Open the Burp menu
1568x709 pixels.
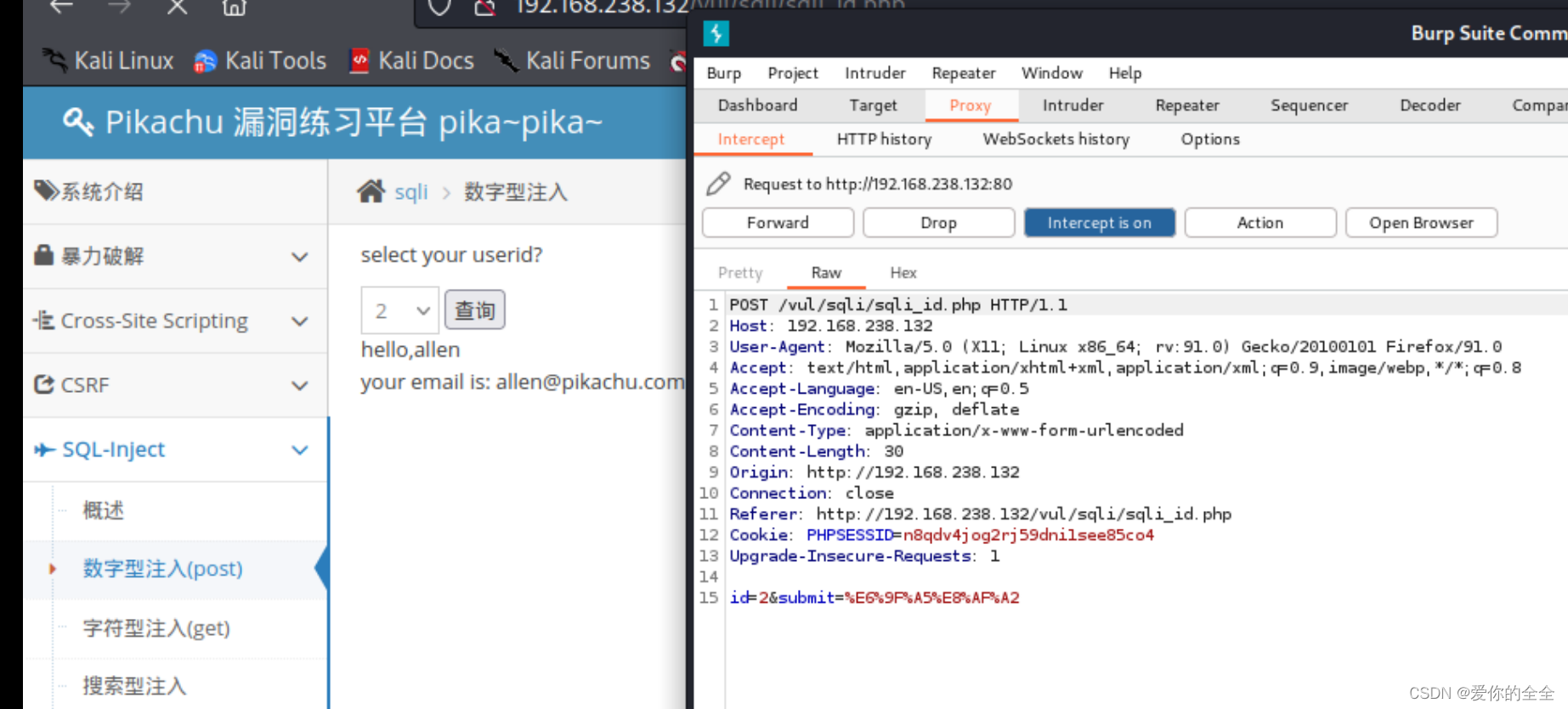point(724,73)
